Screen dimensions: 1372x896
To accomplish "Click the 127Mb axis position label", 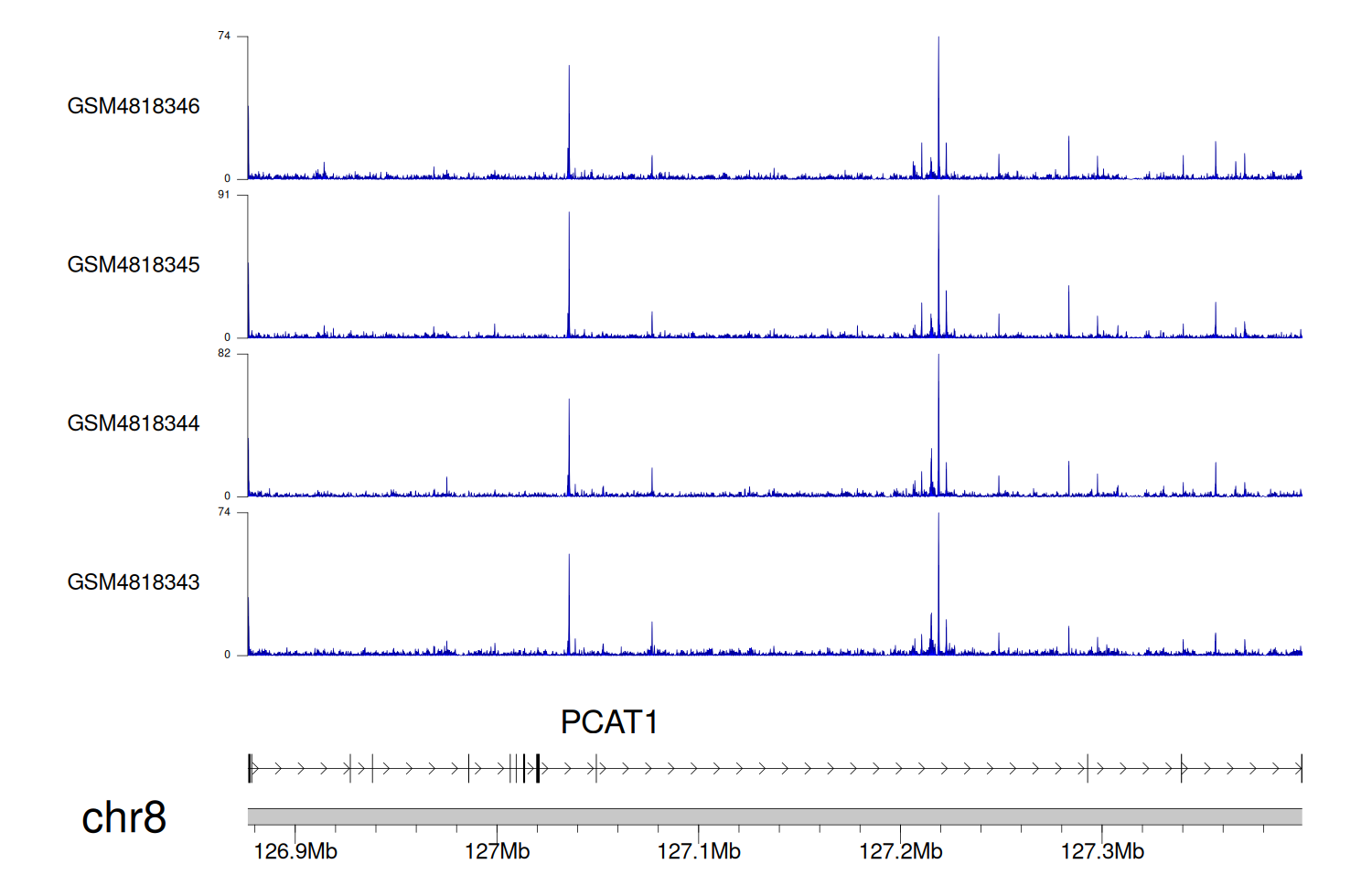I will tap(497, 852).
